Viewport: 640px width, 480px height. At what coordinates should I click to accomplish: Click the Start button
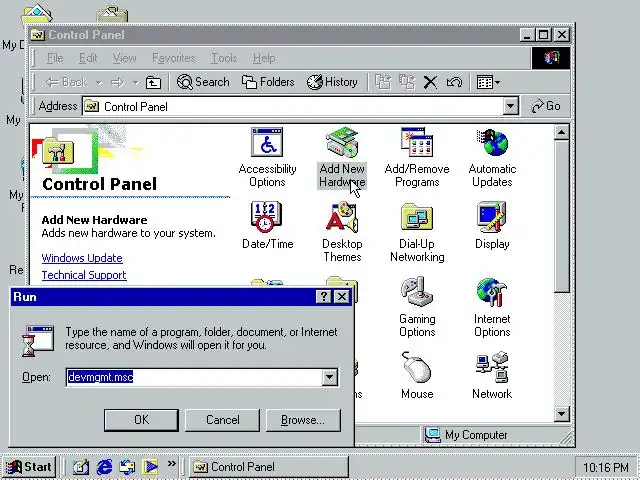(x=29, y=467)
